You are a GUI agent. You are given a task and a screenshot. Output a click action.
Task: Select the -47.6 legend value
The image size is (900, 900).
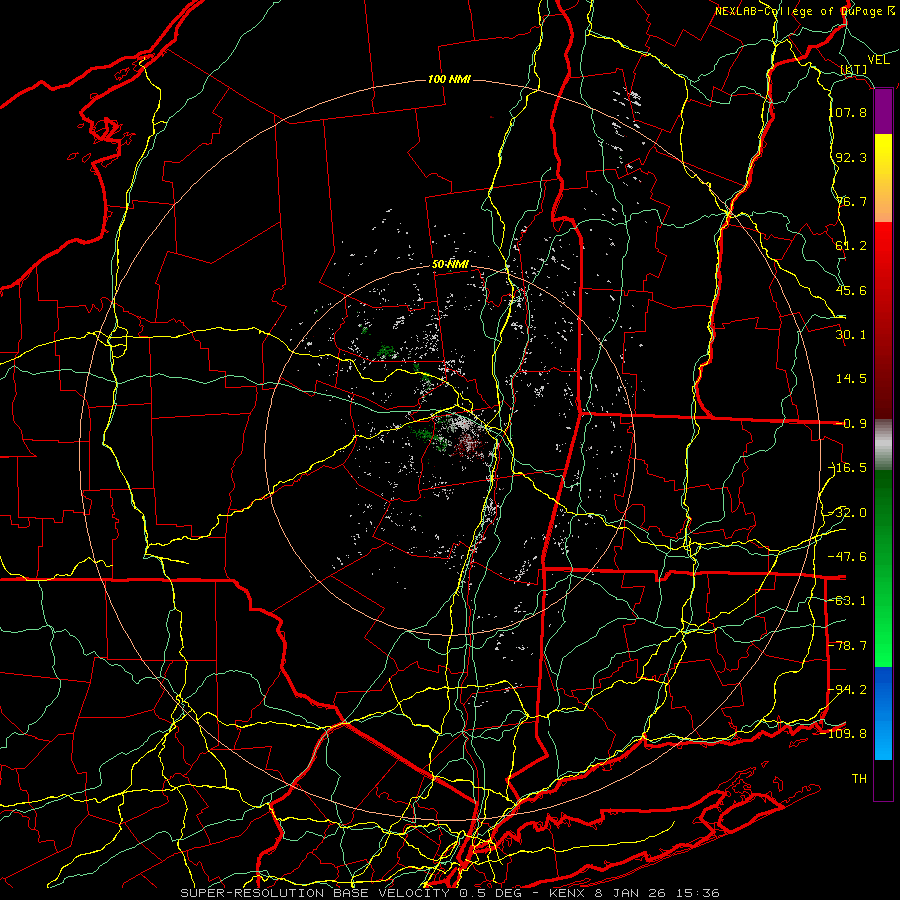click(x=848, y=557)
